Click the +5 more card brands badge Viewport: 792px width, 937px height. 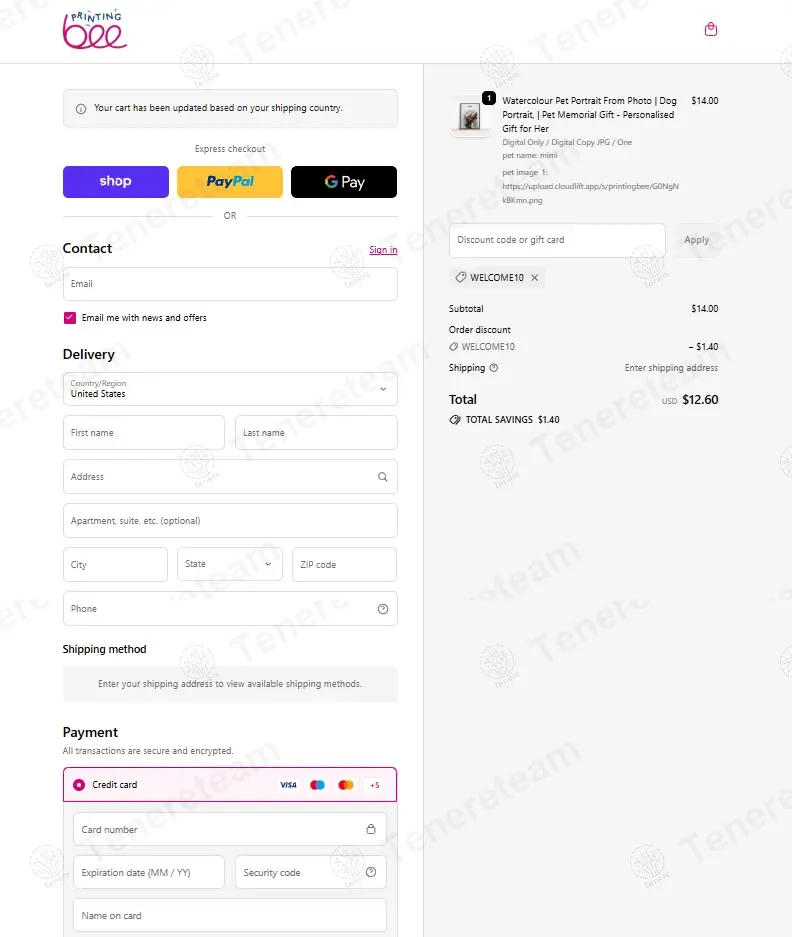point(374,785)
